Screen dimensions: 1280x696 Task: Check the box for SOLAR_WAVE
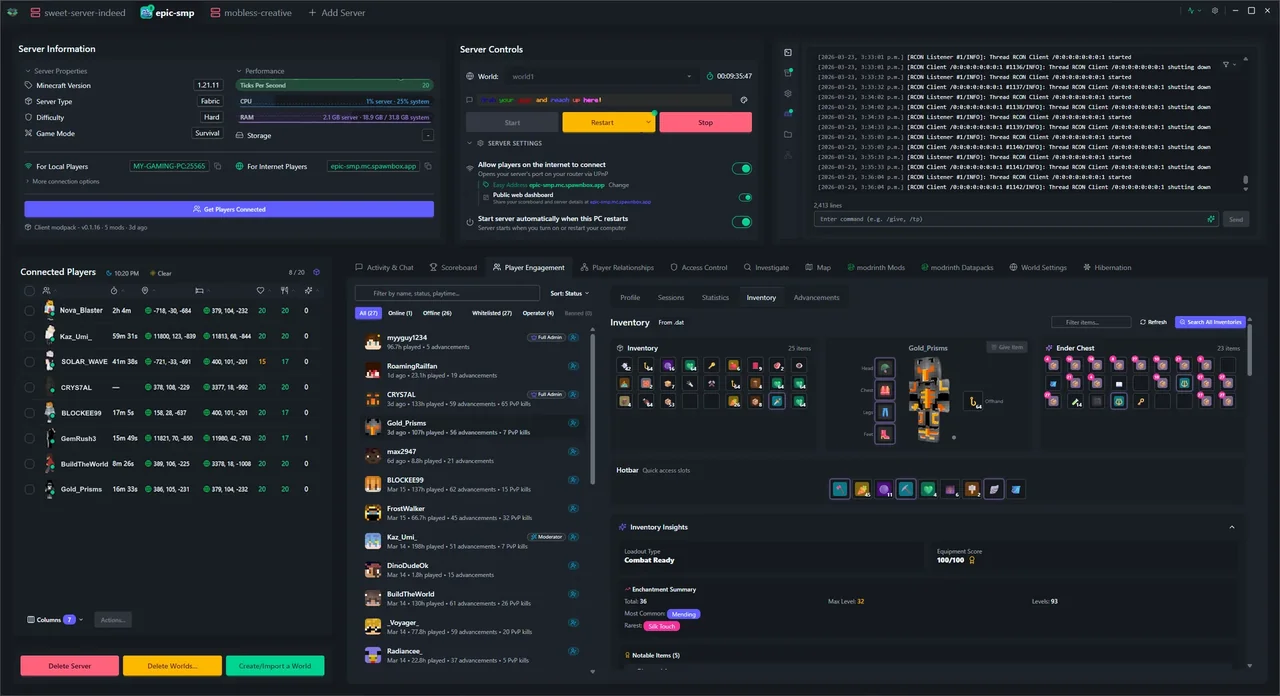30,362
